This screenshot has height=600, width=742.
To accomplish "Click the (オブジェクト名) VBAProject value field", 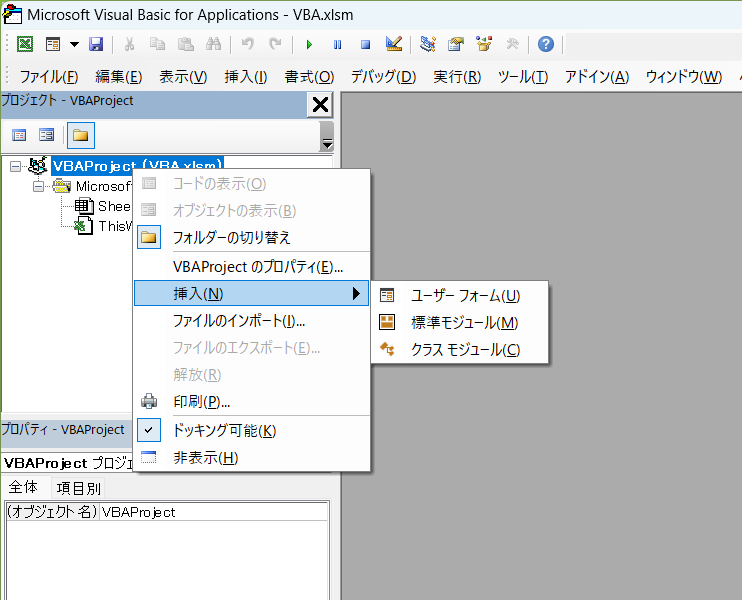I will pos(213,512).
